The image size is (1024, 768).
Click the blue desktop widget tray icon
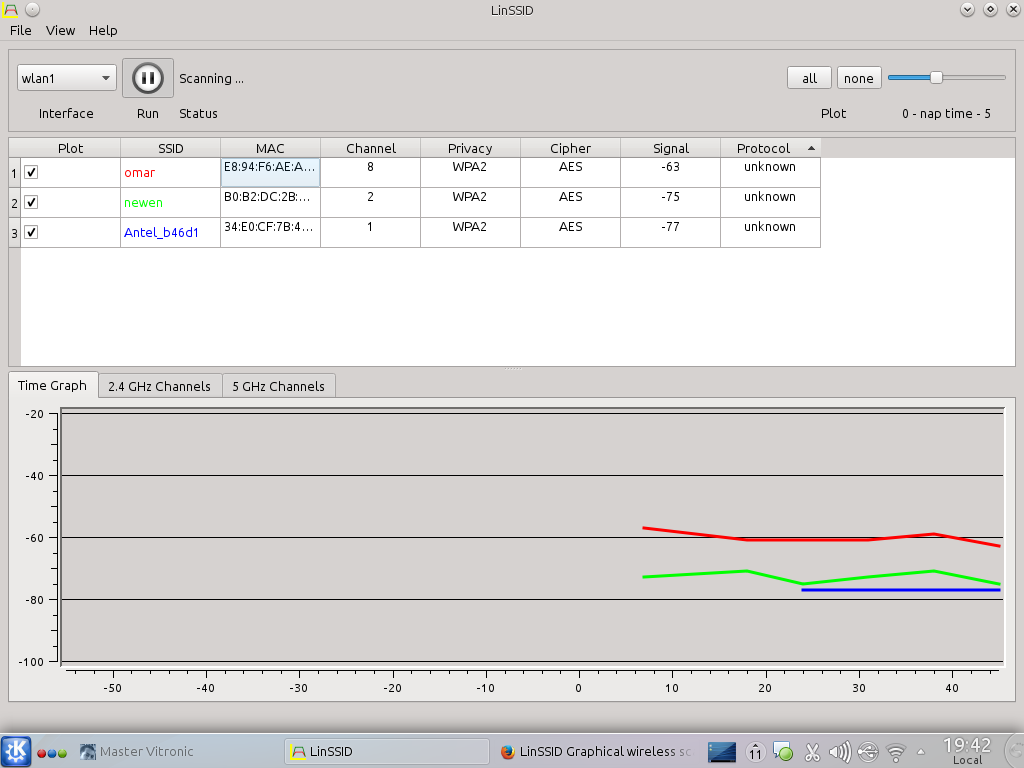(x=722, y=752)
